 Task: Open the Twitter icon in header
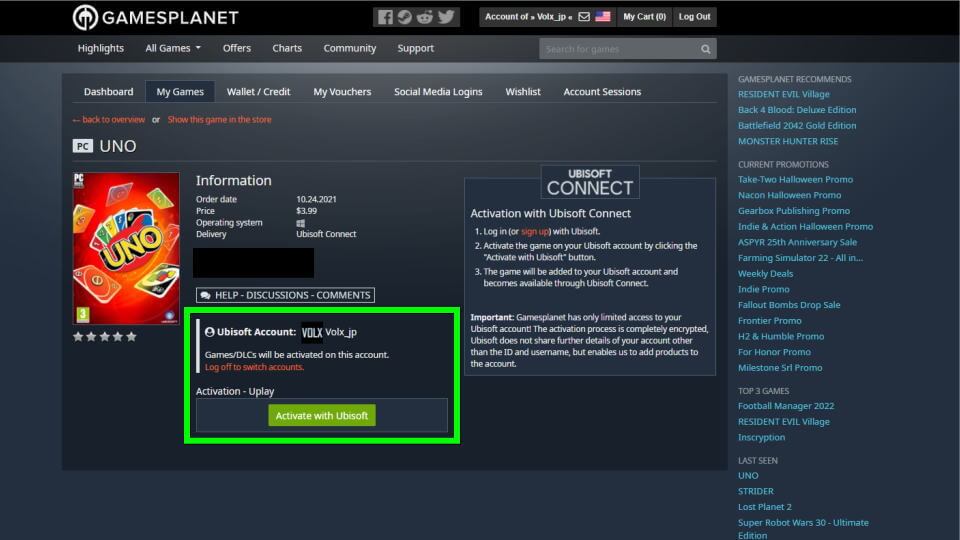446,17
